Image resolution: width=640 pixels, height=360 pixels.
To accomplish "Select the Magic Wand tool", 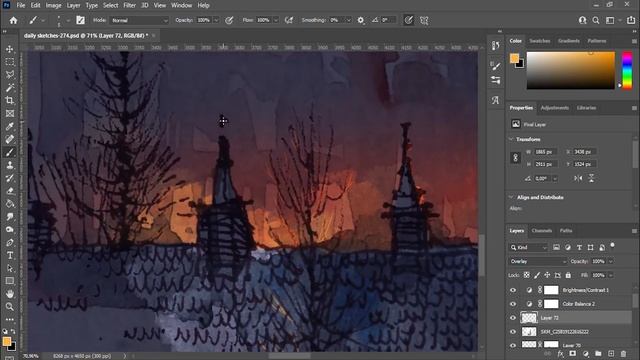I will [x=10, y=88].
